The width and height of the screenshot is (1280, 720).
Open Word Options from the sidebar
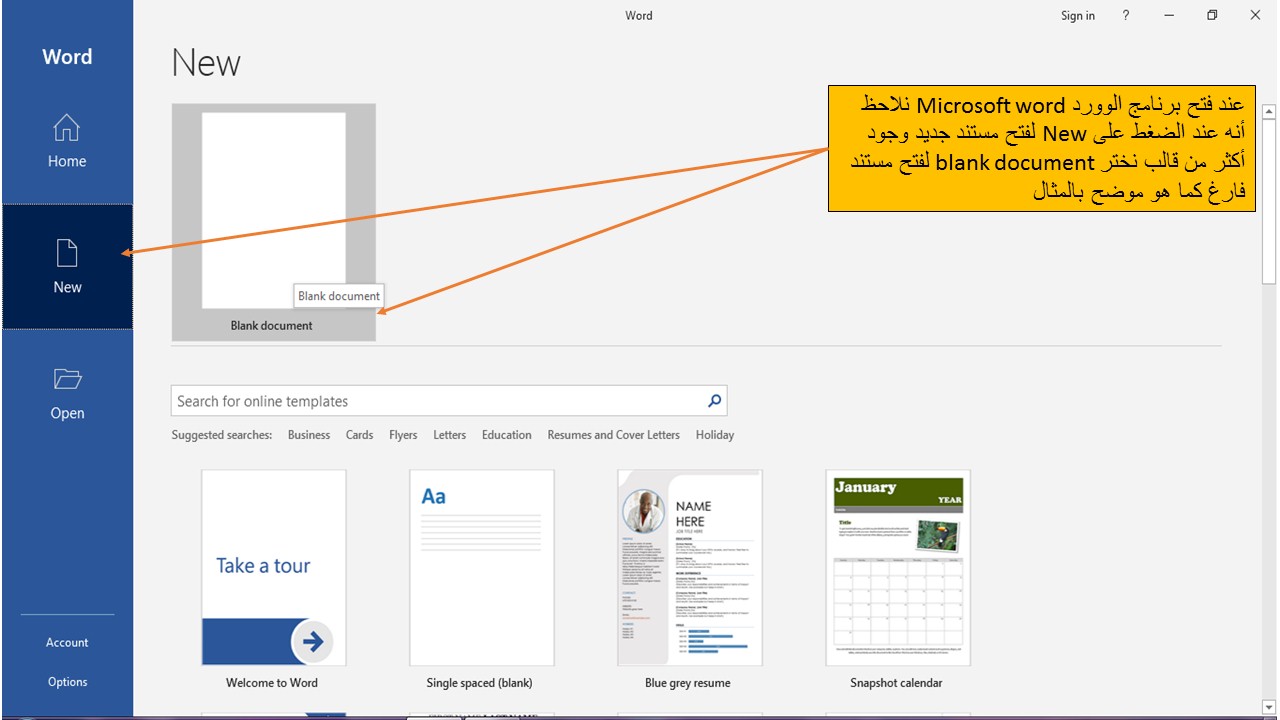(66, 681)
